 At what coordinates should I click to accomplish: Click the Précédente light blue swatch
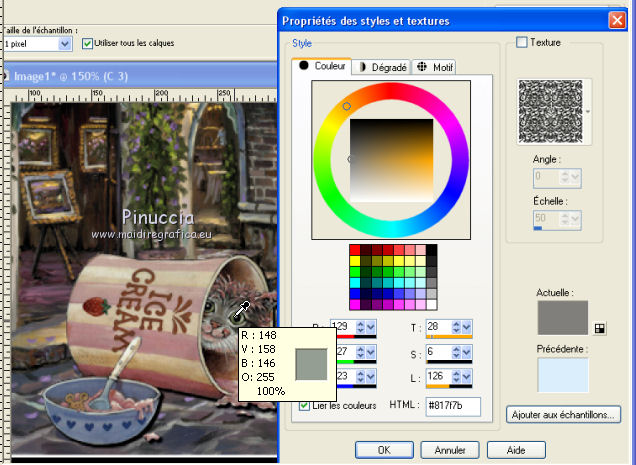pyautogui.click(x=563, y=375)
